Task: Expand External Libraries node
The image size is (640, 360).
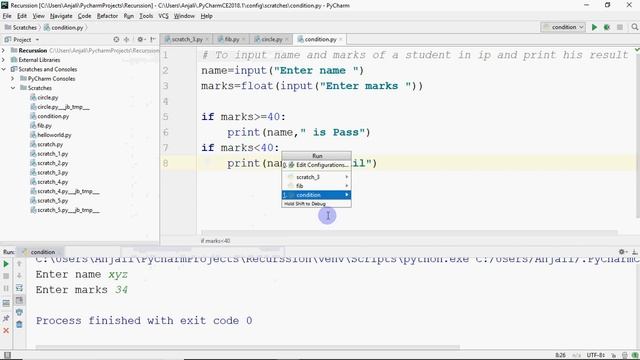Action: (4, 60)
